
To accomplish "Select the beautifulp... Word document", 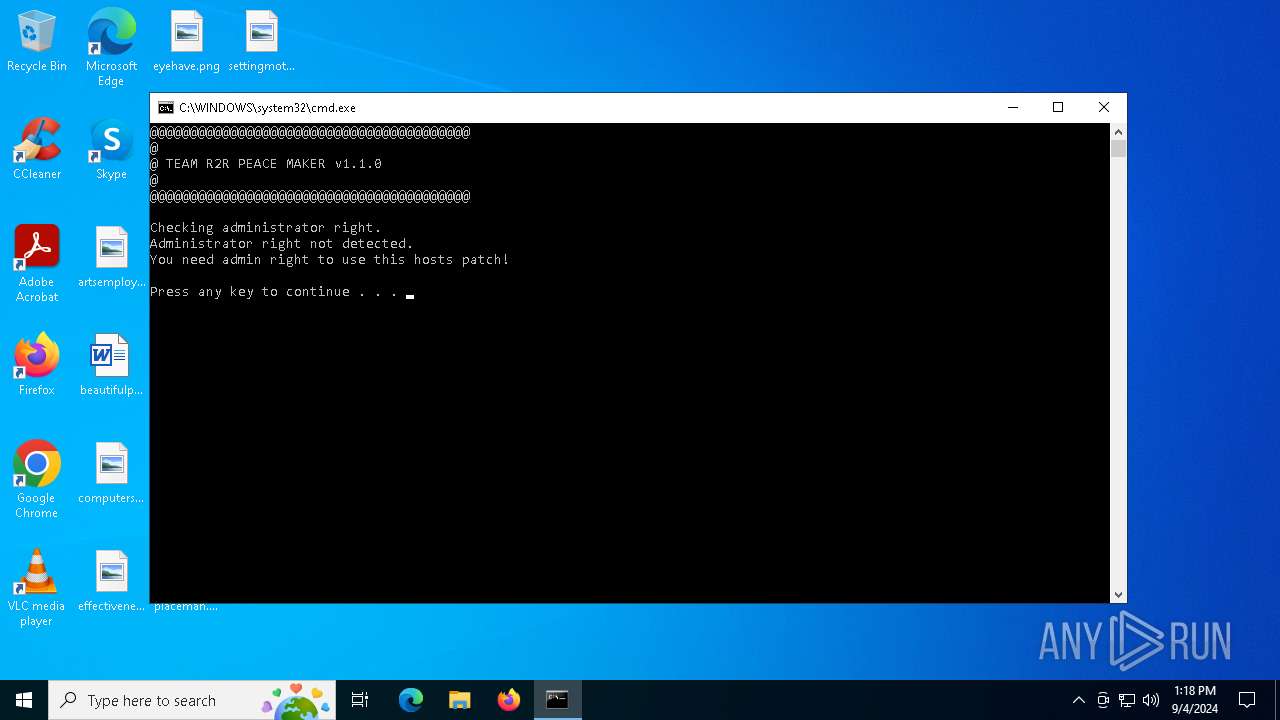I will [111, 366].
